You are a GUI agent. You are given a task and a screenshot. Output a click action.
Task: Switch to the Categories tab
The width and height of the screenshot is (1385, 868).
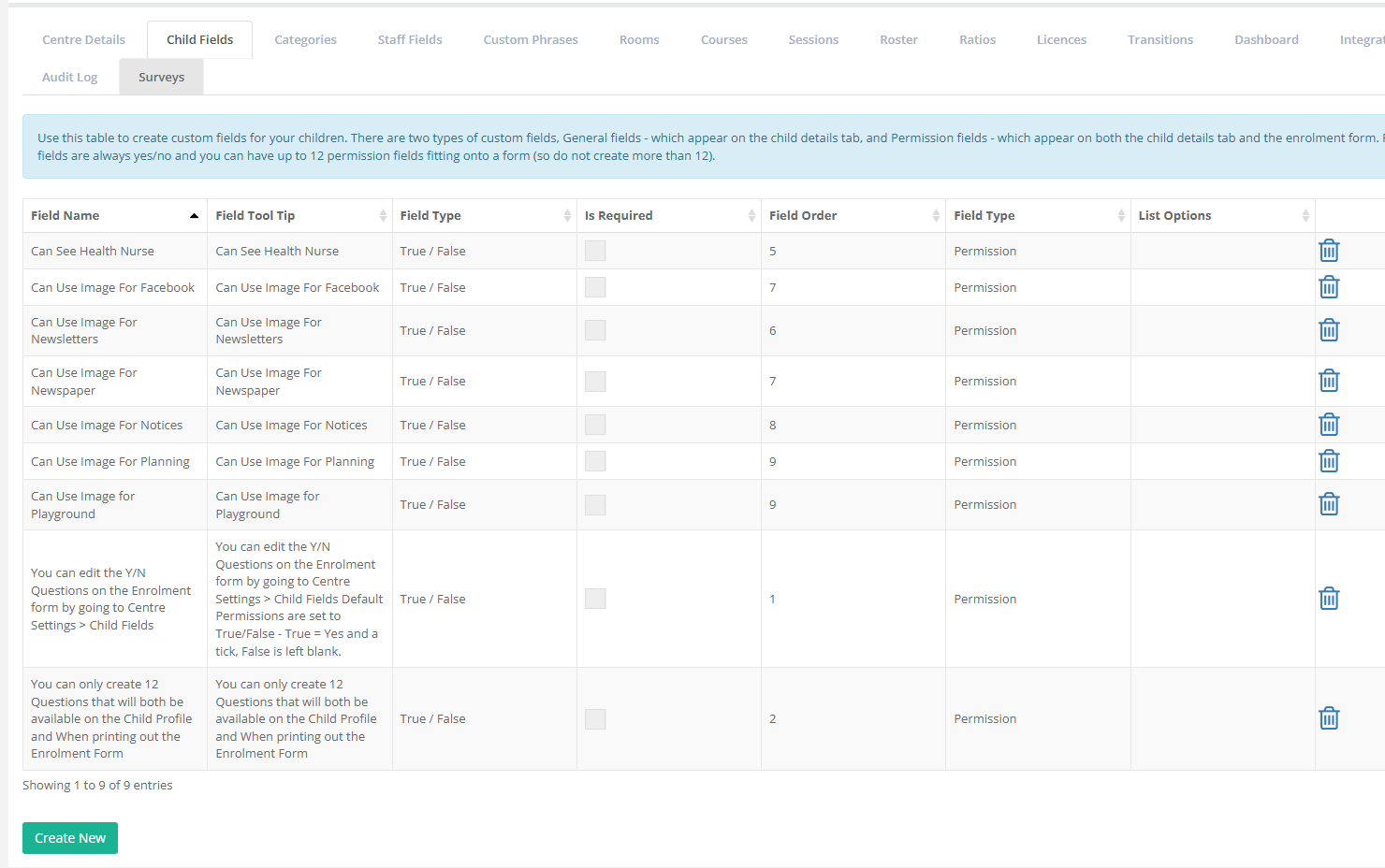305,39
